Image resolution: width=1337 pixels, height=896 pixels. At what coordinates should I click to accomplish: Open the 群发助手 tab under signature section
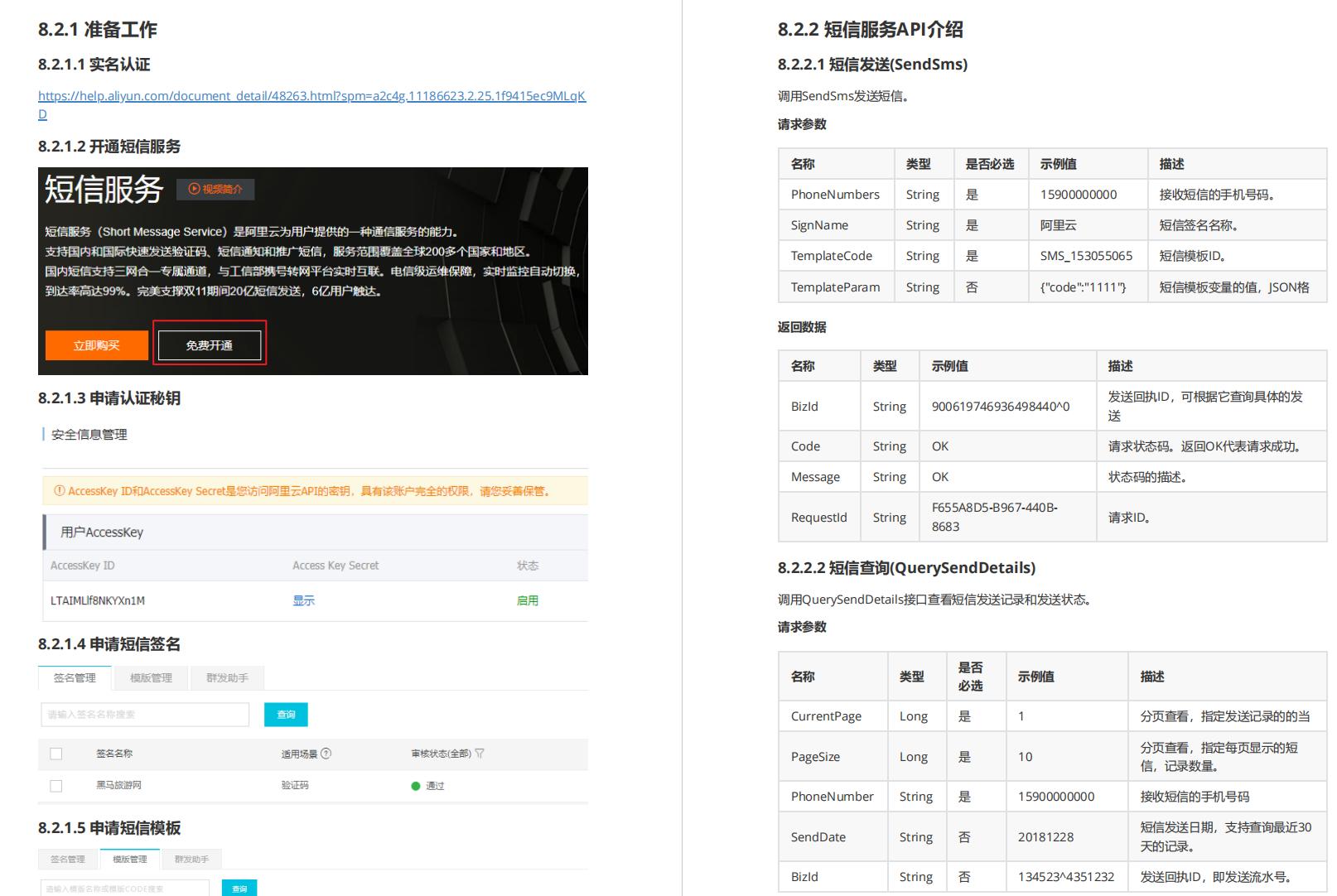227,678
